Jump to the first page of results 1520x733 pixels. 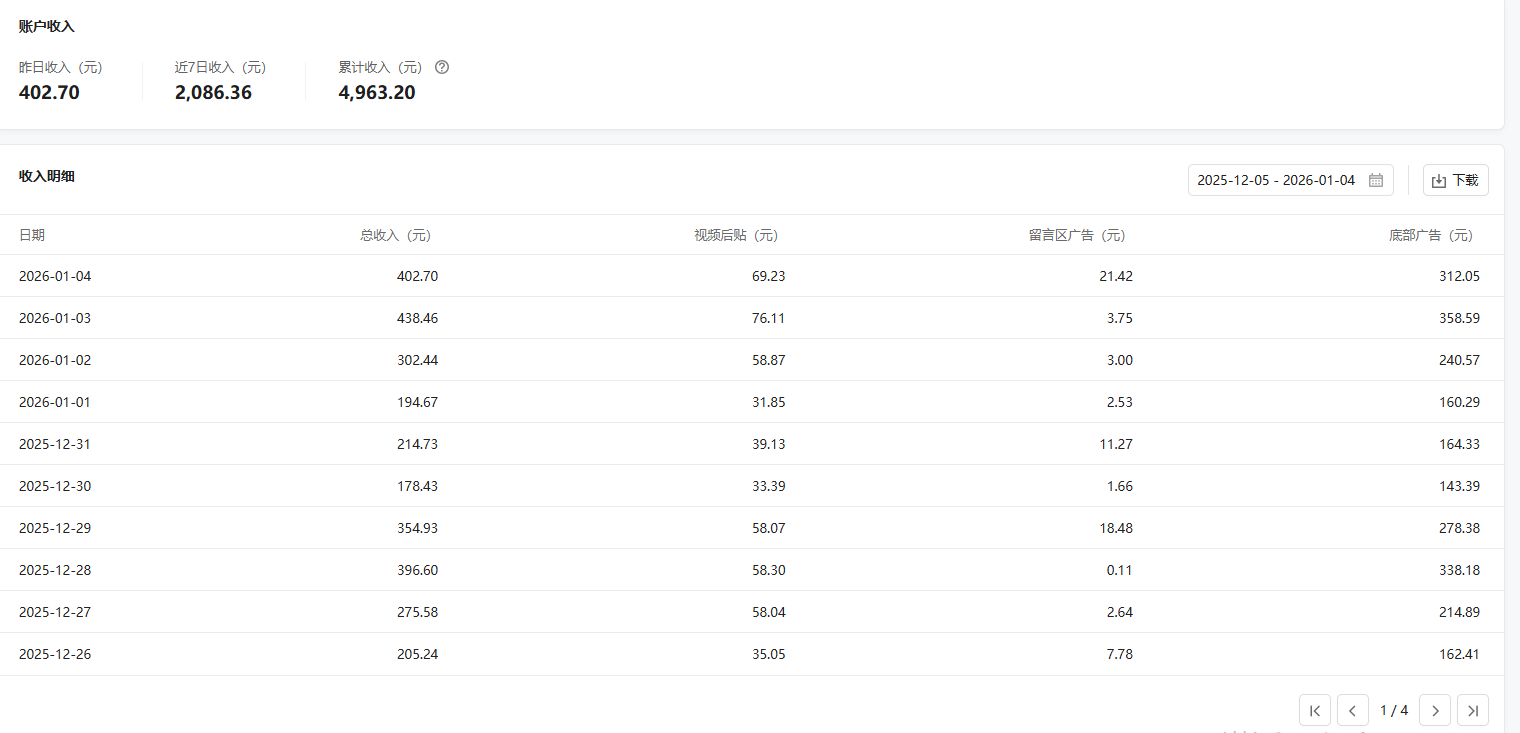pyautogui.click(x=1314, y=710)
